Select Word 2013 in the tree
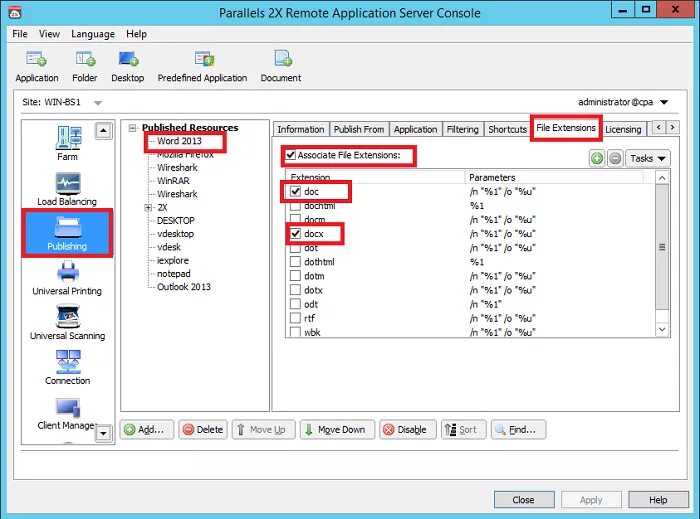 [x=179, y=141]
